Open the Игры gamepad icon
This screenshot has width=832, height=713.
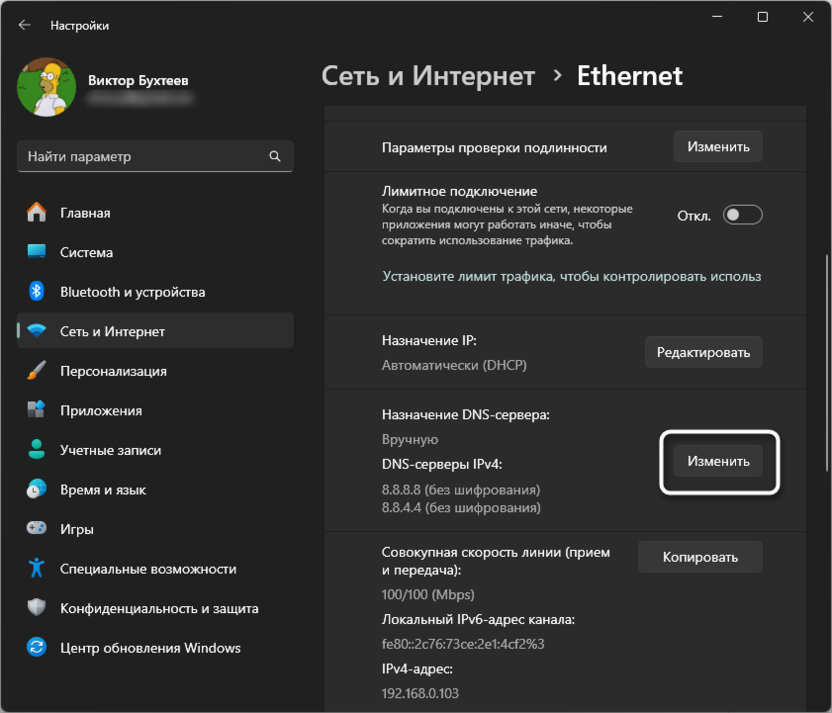(37, 529)
